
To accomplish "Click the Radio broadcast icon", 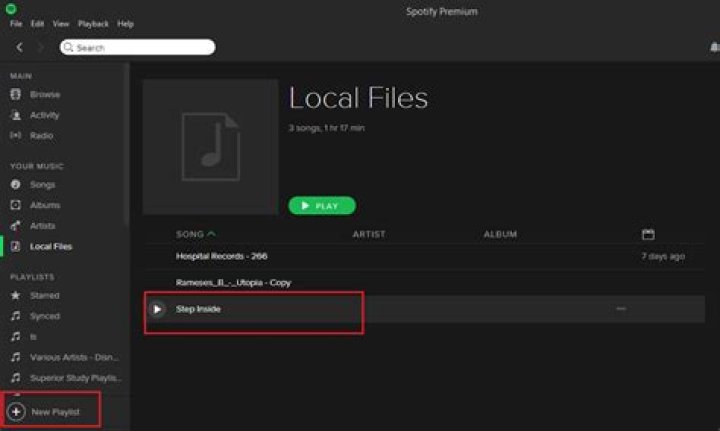I will (16, 136).
